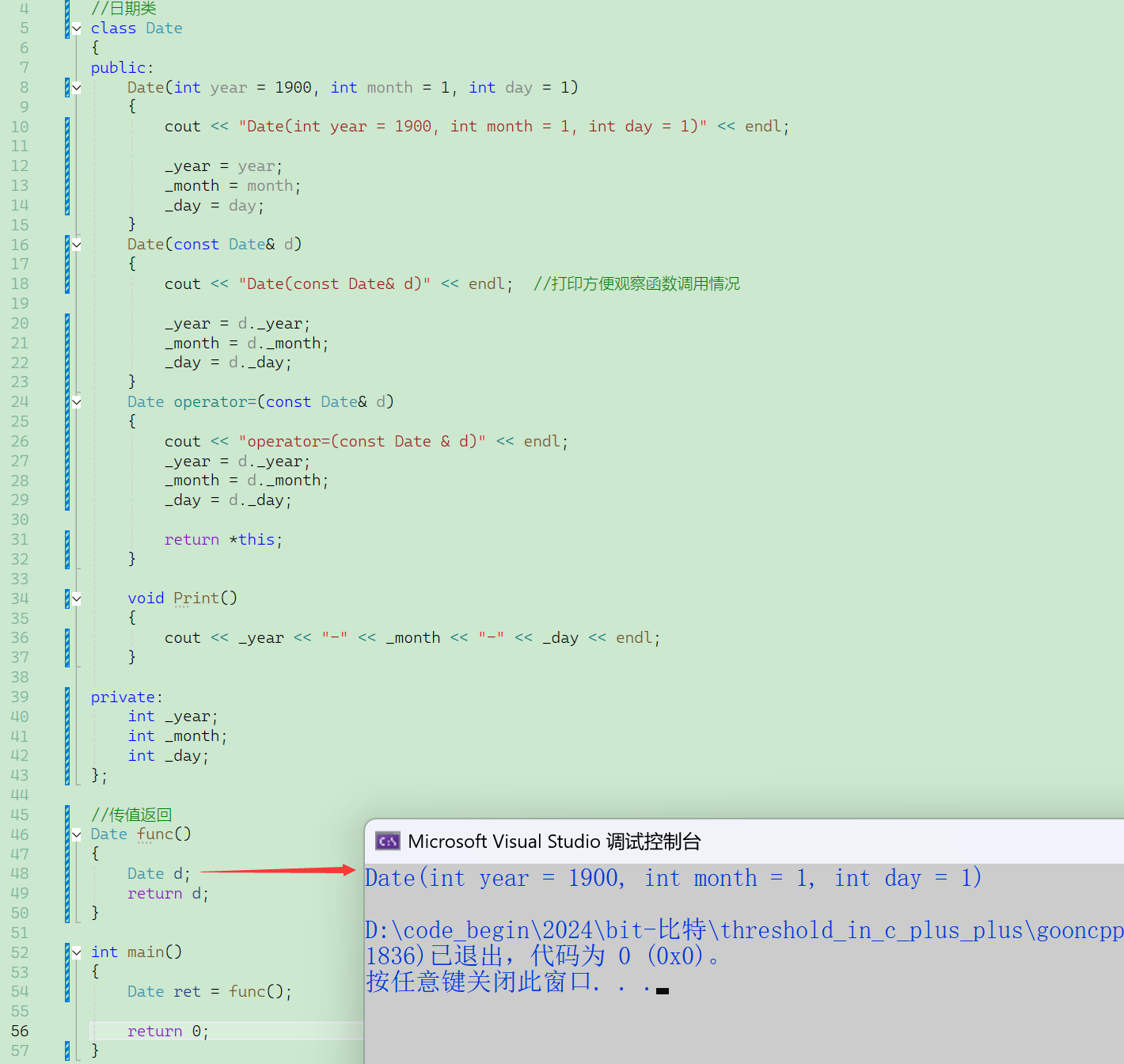Collapse the int main() function block

[x=77, y=952]
